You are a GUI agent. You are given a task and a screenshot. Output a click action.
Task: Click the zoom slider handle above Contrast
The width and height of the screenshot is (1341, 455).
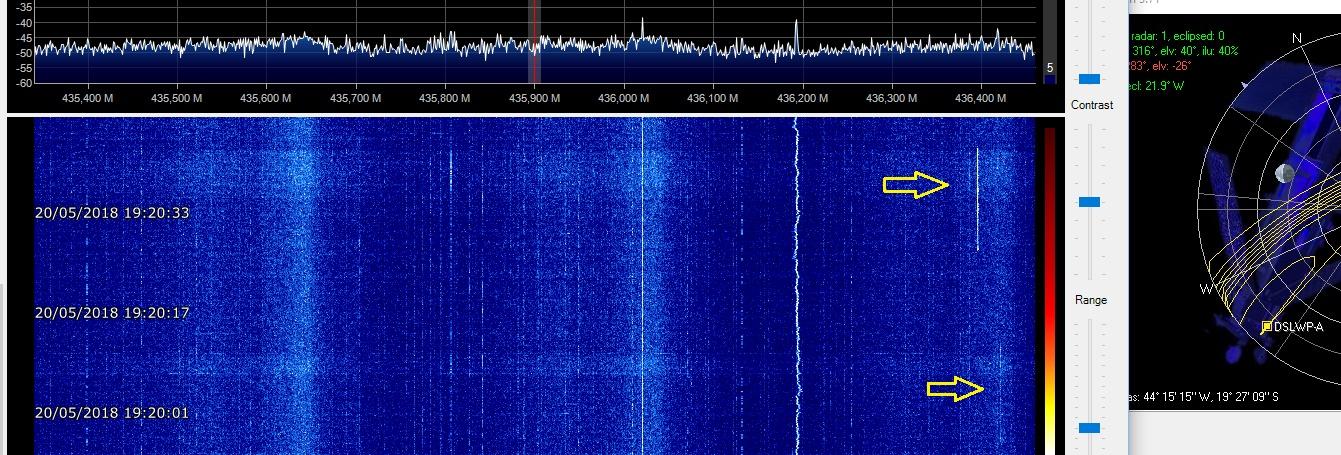pos(1090,78)
